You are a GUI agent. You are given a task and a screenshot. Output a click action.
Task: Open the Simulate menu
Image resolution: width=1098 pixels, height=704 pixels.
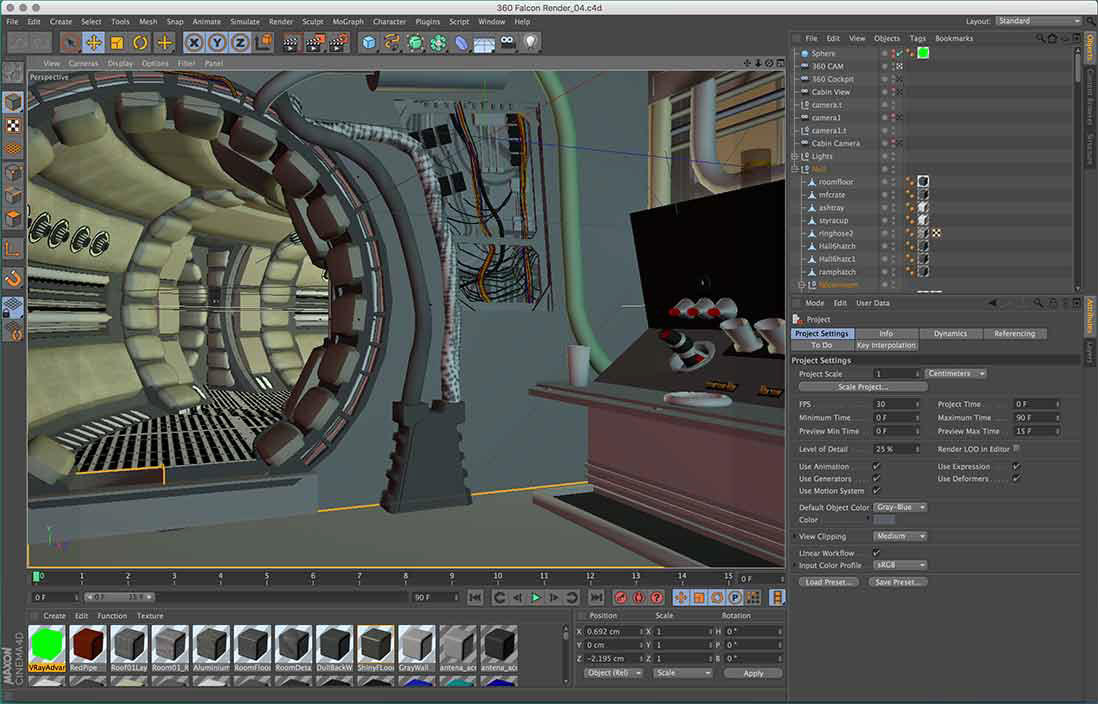pos(245,22)
